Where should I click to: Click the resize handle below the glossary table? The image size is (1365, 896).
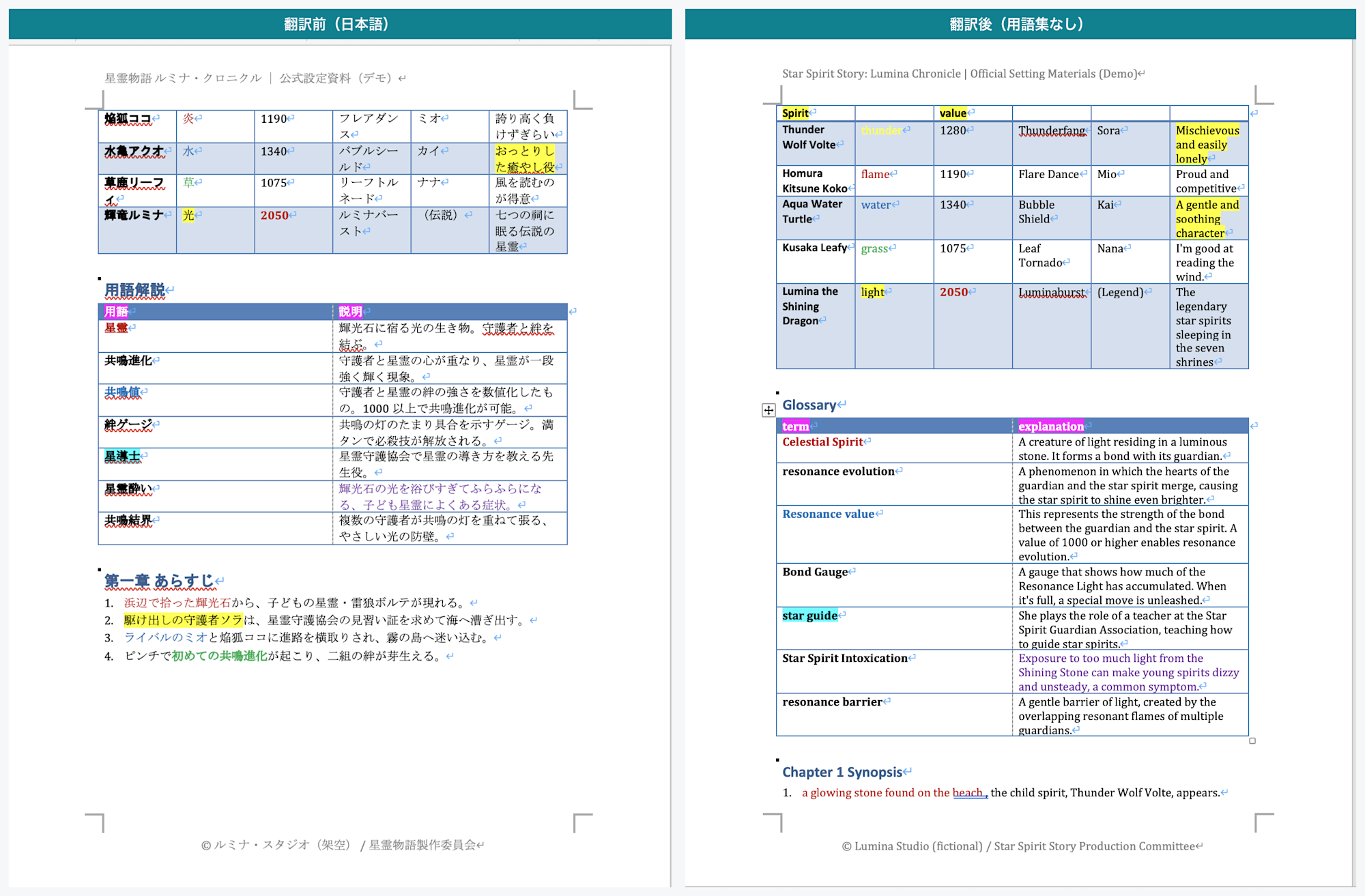pyautogui.click(x=1252, y=741)
